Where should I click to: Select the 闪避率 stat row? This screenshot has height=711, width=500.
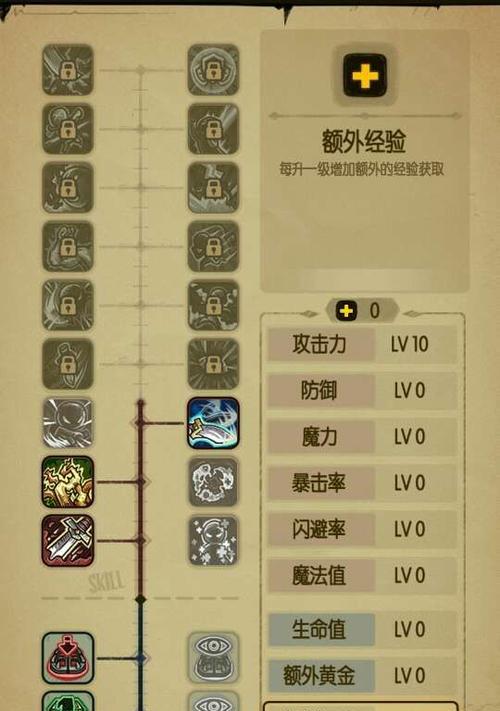click(x=362, y=529)
